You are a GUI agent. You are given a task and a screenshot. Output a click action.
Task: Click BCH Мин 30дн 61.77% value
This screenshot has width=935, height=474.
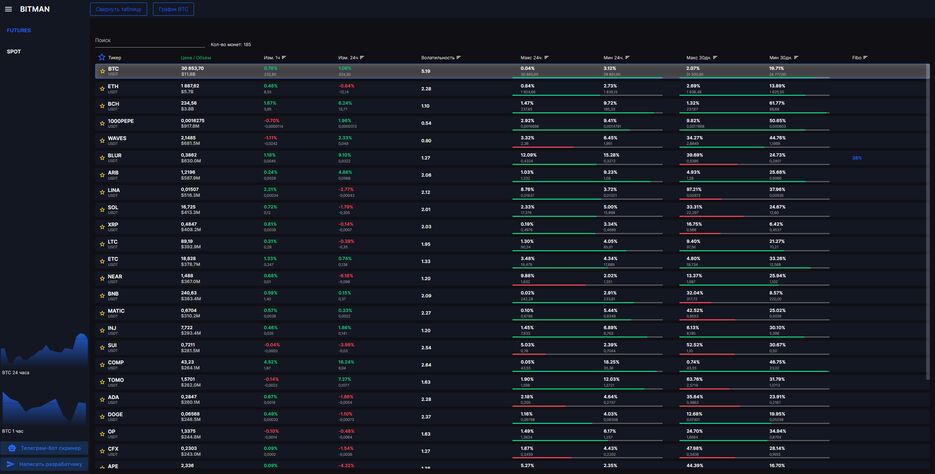pyautogui.click(x=777, y=103)
